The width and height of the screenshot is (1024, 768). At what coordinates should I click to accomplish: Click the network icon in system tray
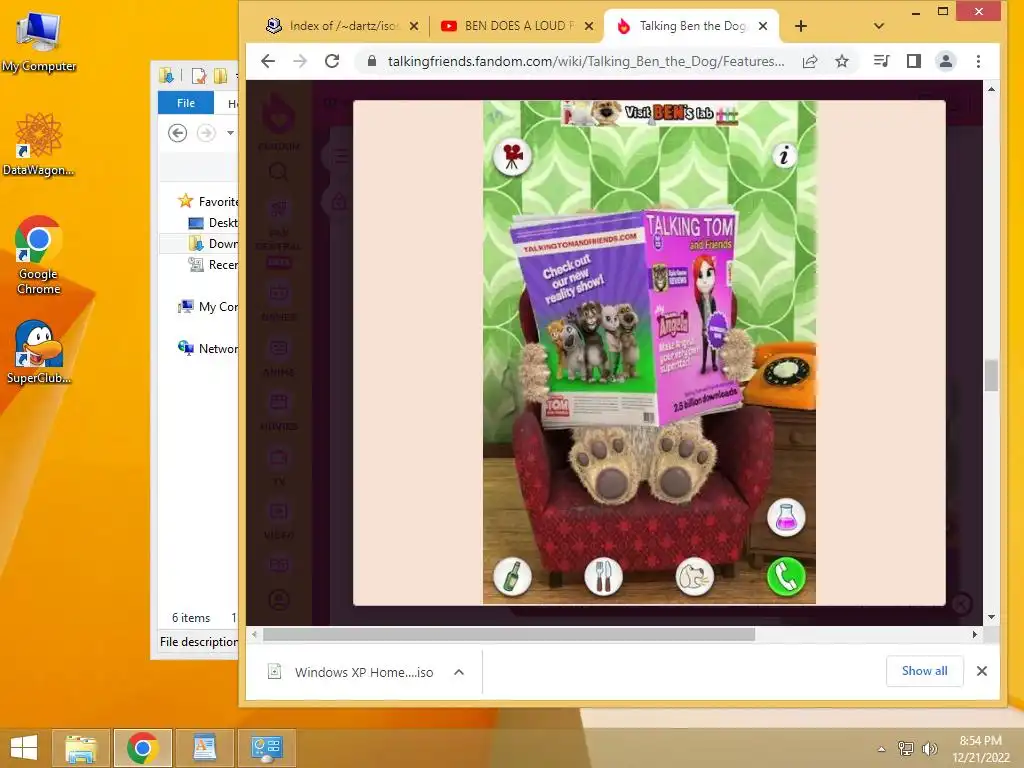[906, 749]
